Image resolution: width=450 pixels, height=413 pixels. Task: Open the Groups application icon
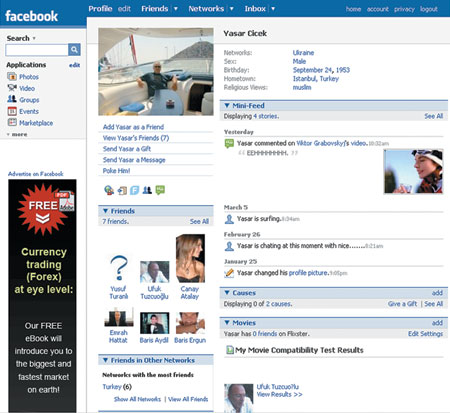click(x=12, y=99)
